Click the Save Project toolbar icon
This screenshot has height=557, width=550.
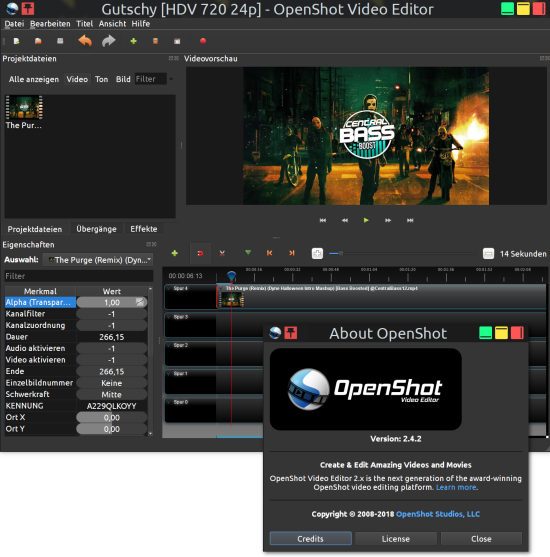pos(60,41)
